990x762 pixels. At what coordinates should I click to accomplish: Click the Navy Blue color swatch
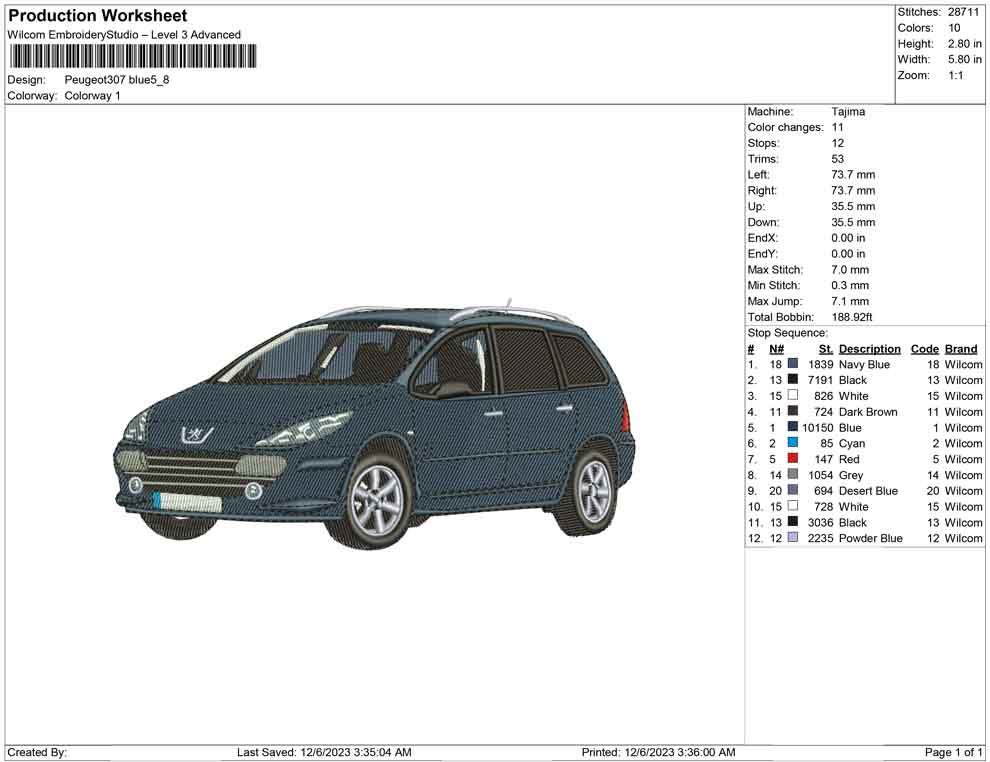click(x=792, y=364)
